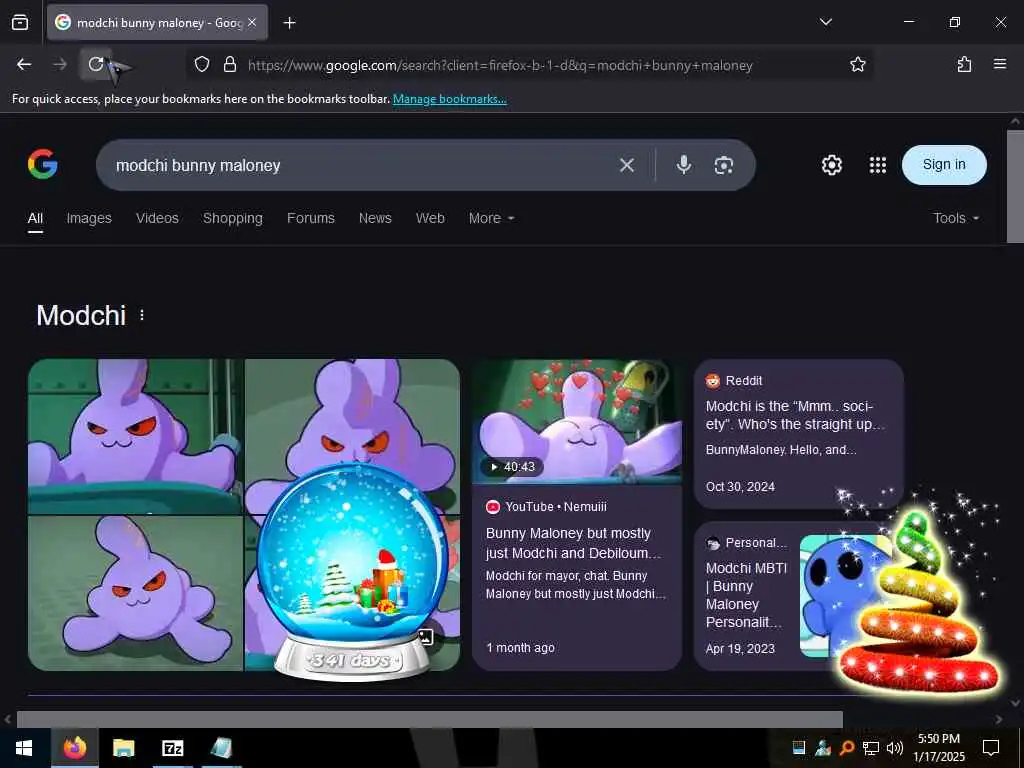The width and height of the screenshot is (1024, 768).
Task: Open the Modchi MBTI Personality result
Action: click(x=746, y=595)
